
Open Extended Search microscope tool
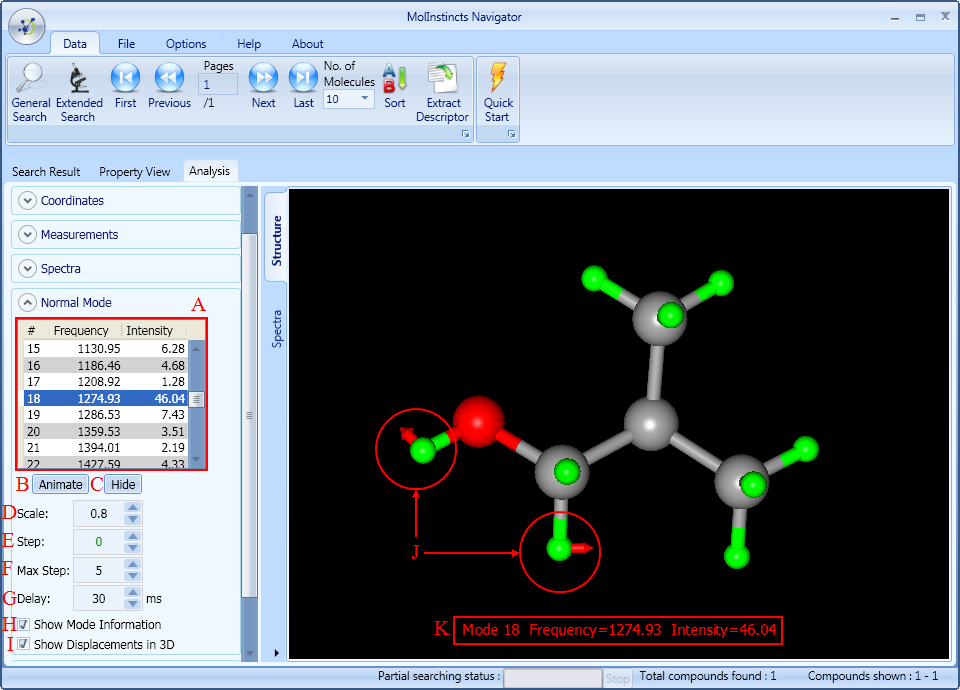(x=78, y=93)
